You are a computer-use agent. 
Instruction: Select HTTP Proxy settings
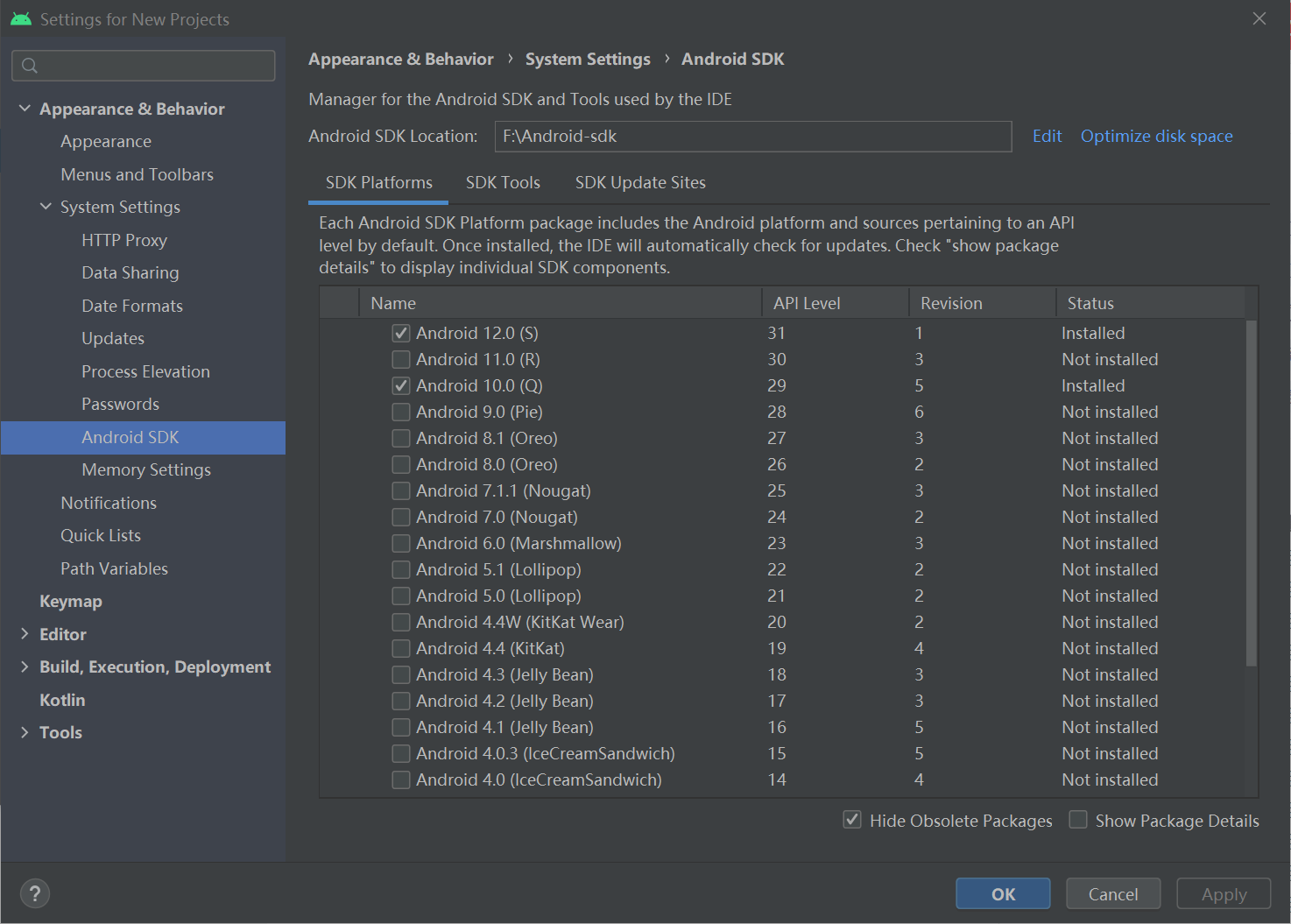[x=124, y=240]
